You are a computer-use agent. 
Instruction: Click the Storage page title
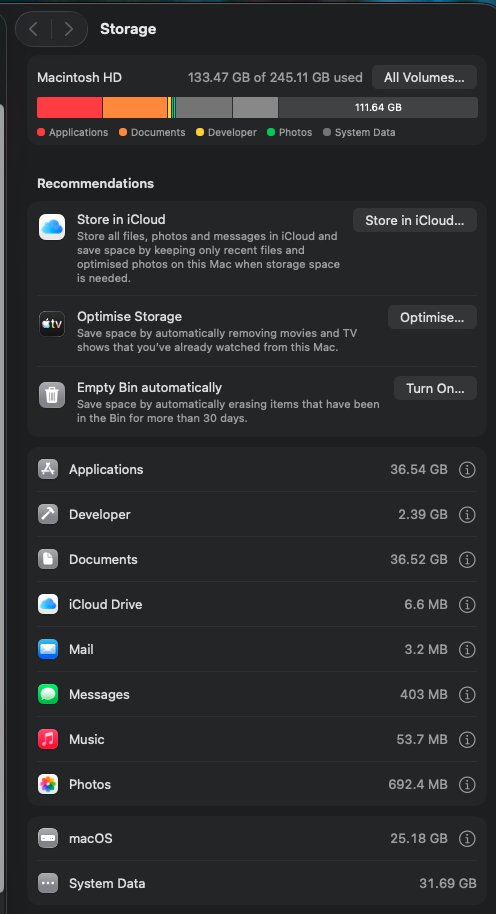[x=128, y=29]
